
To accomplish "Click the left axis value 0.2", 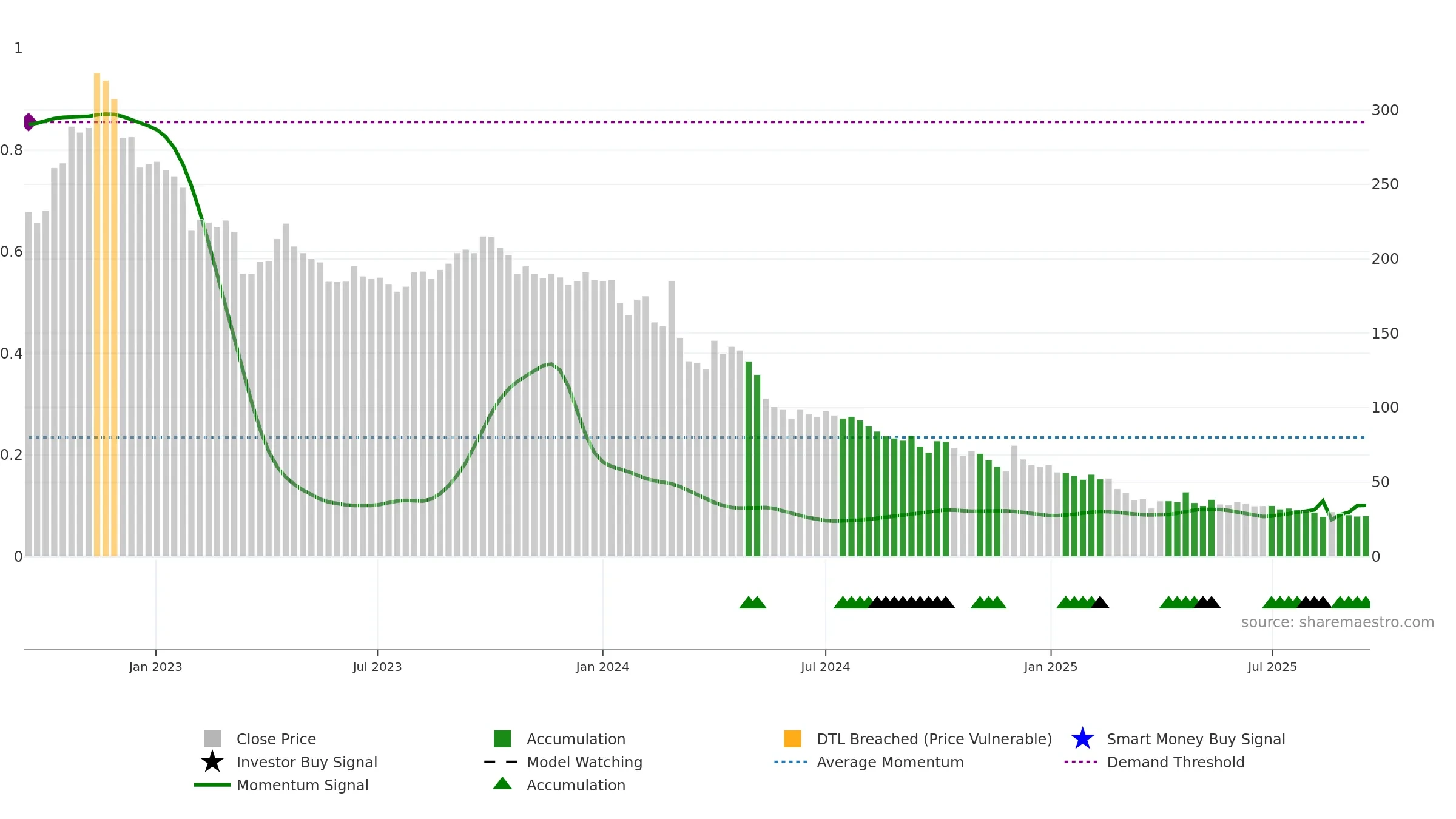I will pos(11,455).
